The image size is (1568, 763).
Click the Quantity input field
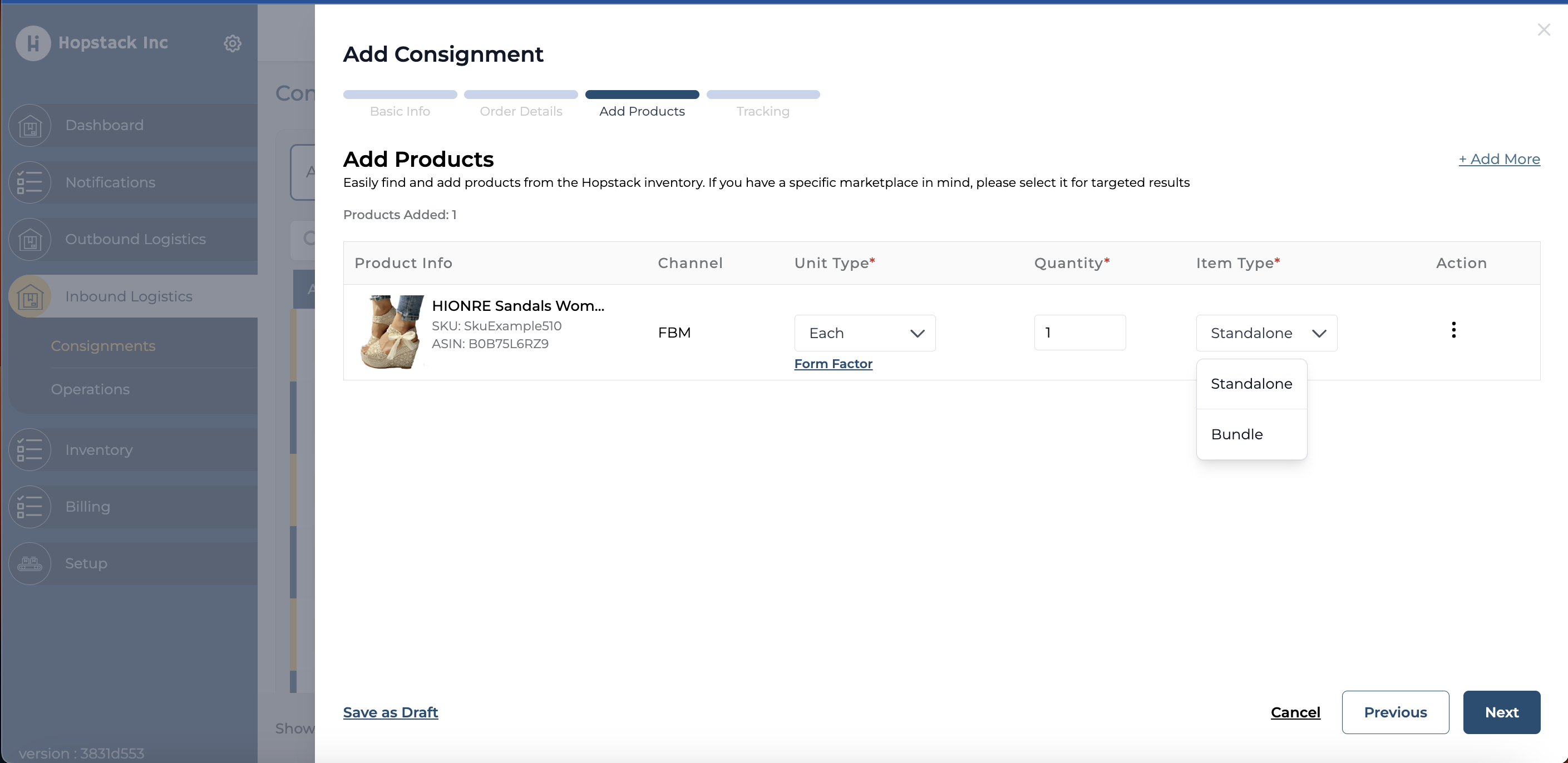tap(1079, 333)
